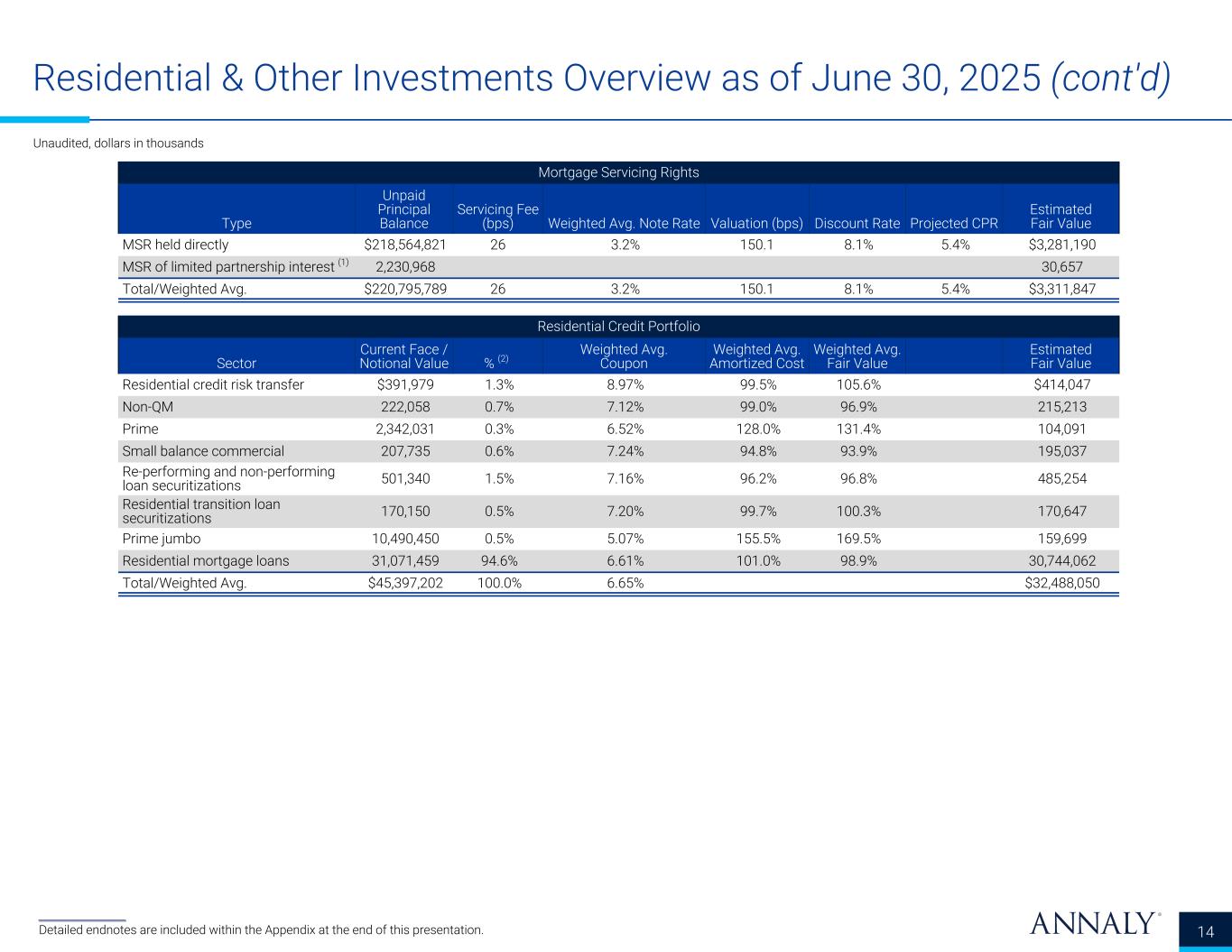The image size is (1232, 952).
Task: Click the Small balance commercial row
Action: click(x=618, y=451)
